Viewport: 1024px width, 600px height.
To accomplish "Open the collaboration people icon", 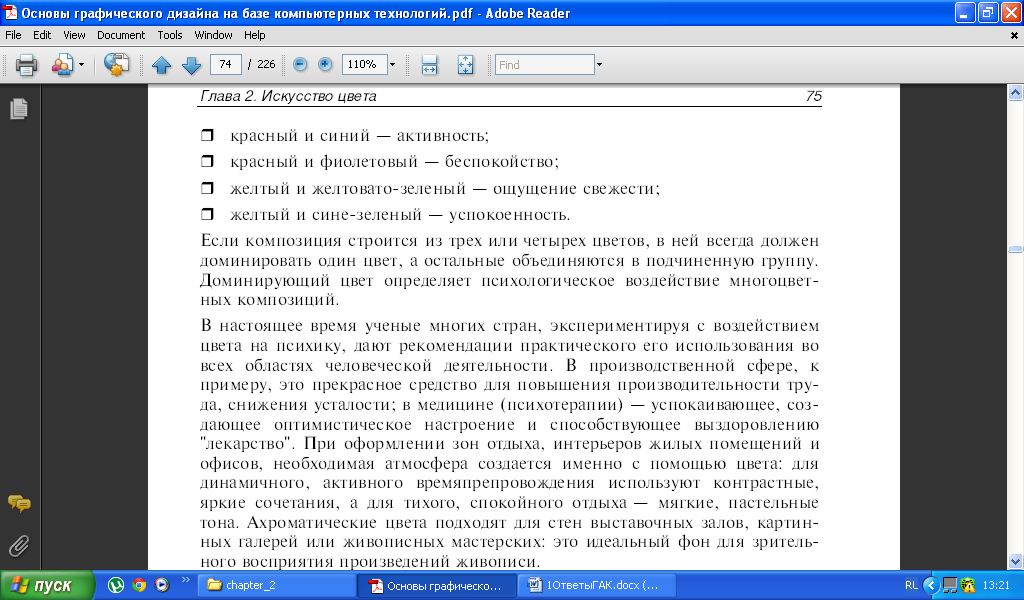I will point(62,65).
